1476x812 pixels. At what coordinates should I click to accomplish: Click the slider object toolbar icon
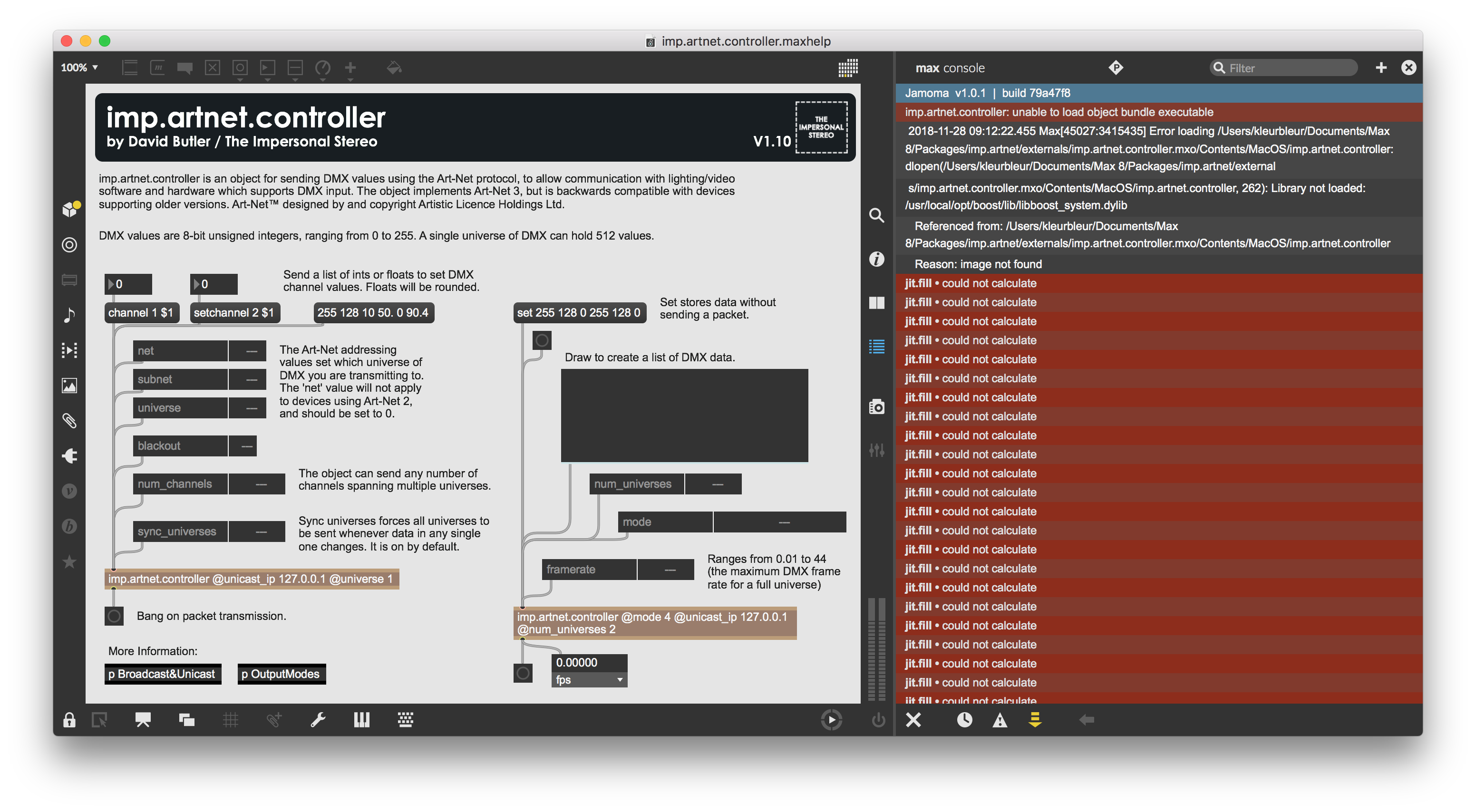[x=295, y=68]
